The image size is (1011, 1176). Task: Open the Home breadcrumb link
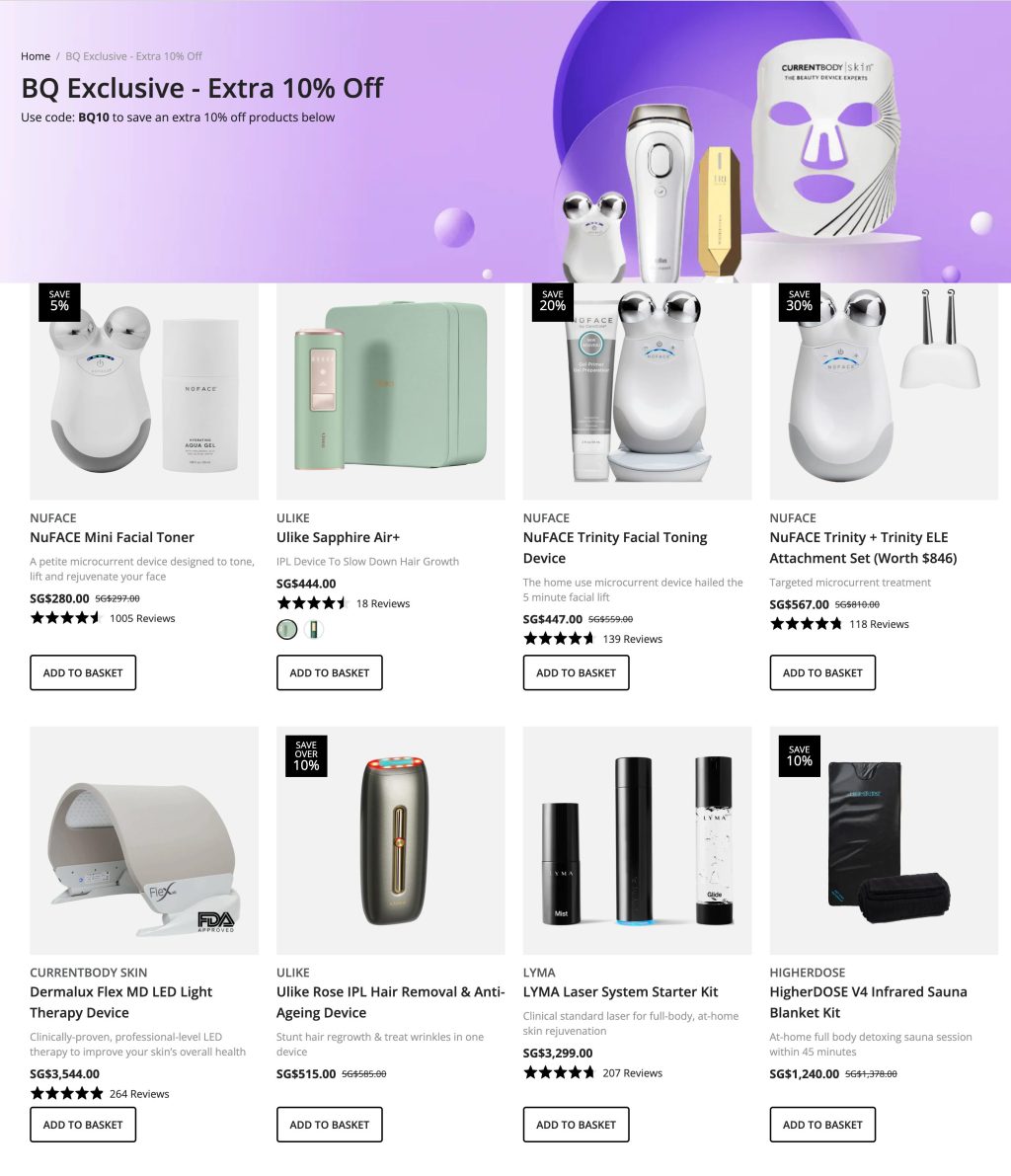pos(36,56)
